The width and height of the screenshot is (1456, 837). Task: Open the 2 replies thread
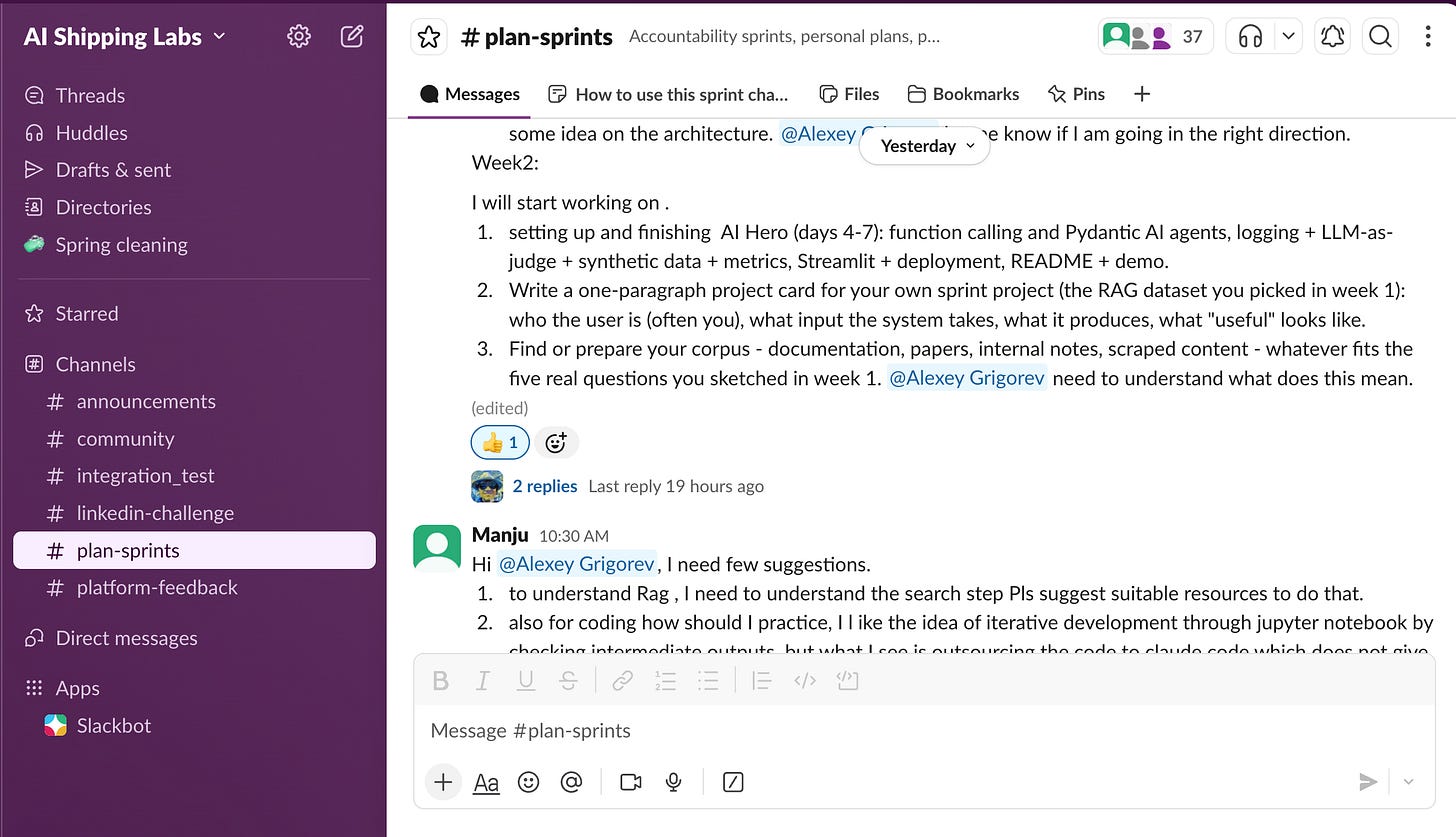click(x=544, y=486)
